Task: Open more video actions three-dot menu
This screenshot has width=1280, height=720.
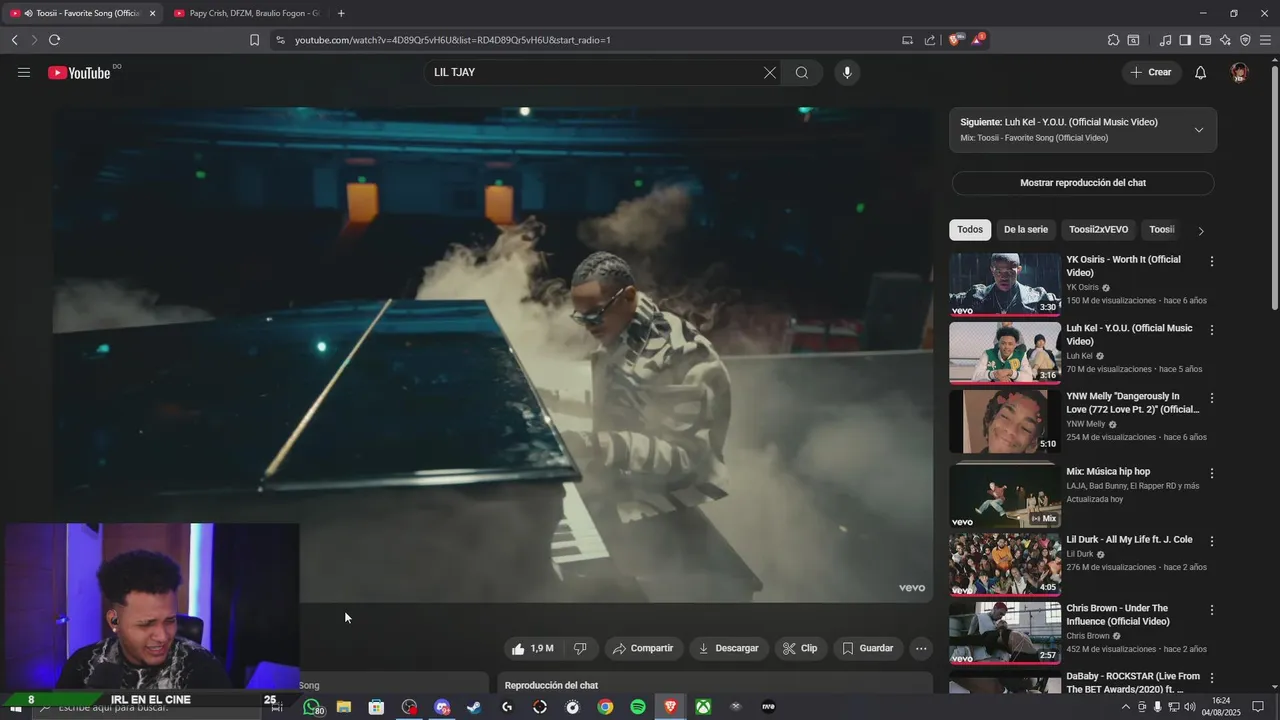Action: tap(921, 648)
